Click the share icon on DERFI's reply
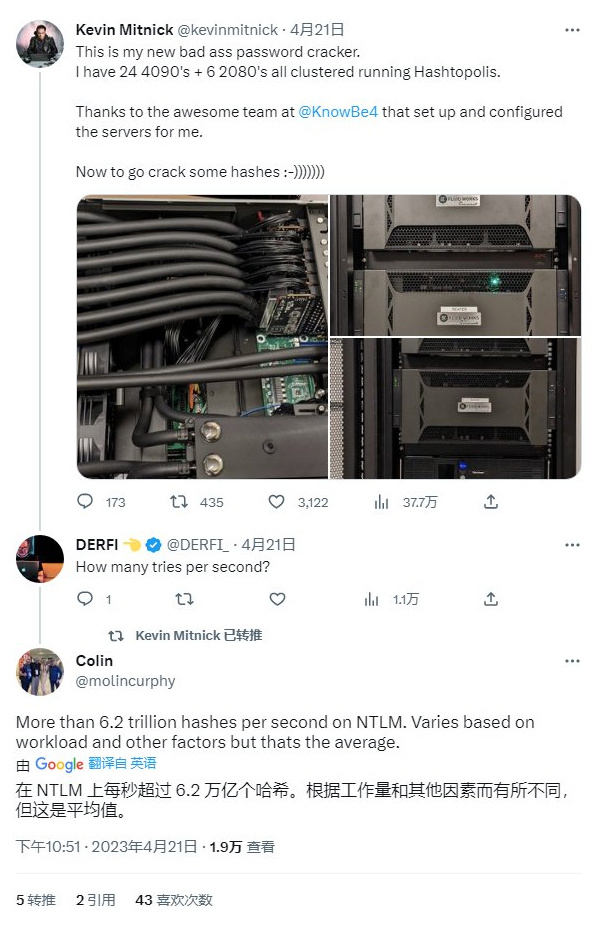598x926 pixels. click(490, 599)
